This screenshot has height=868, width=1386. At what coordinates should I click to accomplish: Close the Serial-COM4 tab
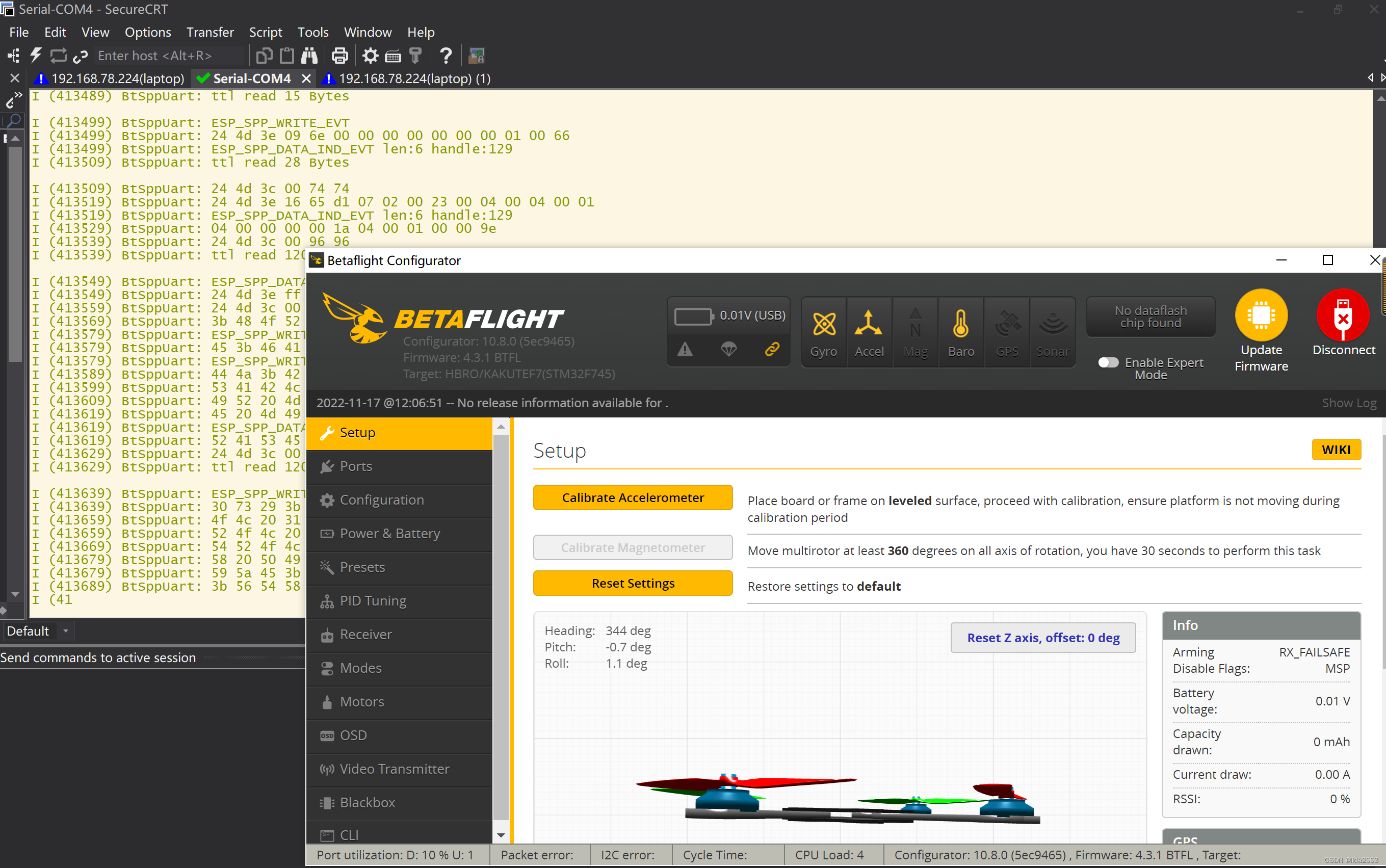306,78
